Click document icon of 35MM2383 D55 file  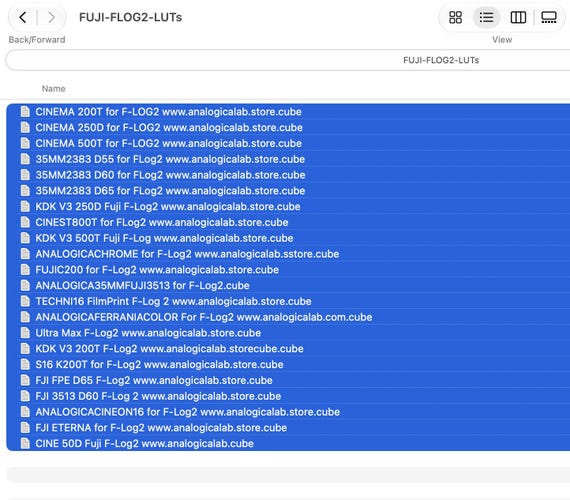point(25,159)
